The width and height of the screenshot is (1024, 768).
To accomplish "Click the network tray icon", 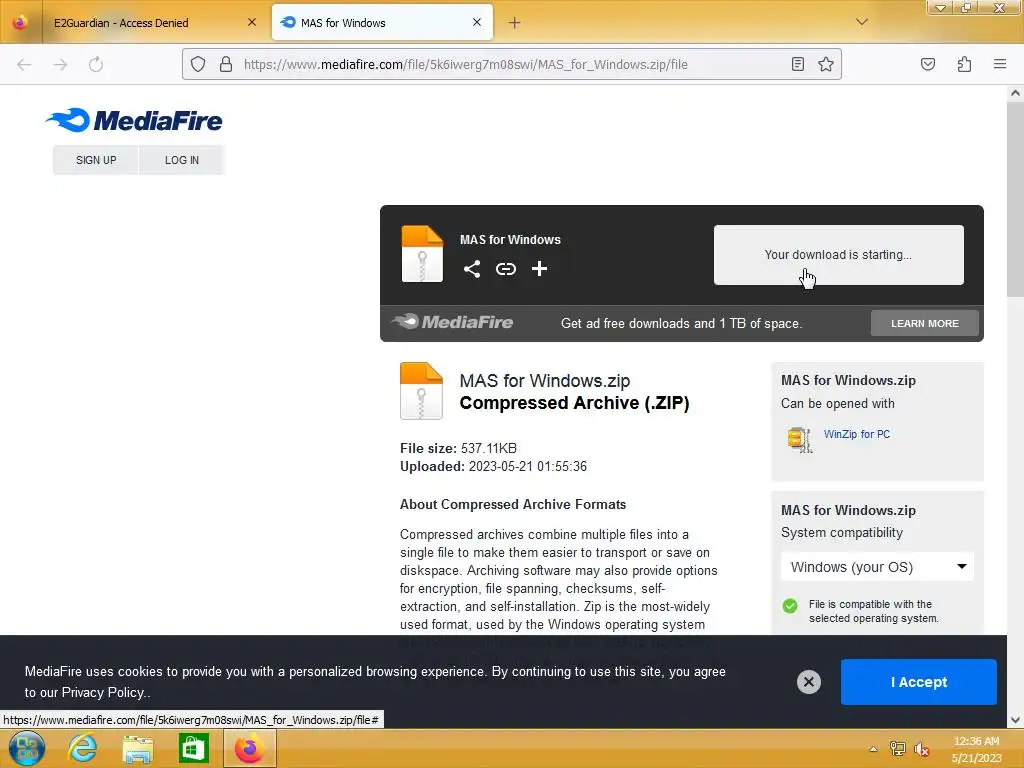I will 897,749.
